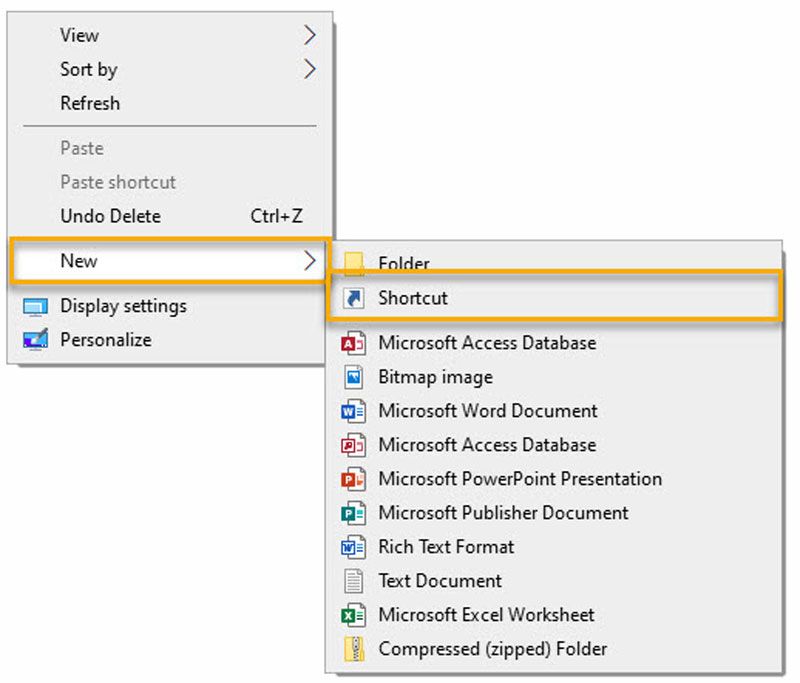Click the Microsoft Word Document icon

(x=354, y=411)
